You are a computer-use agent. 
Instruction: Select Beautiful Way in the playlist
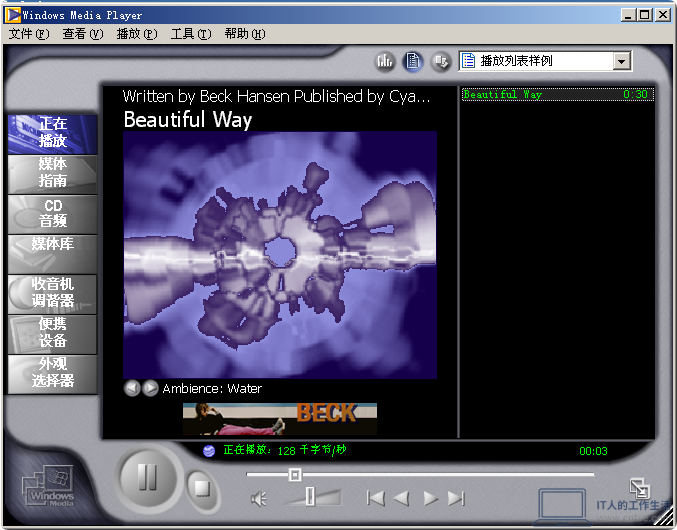tap(557, 95)
